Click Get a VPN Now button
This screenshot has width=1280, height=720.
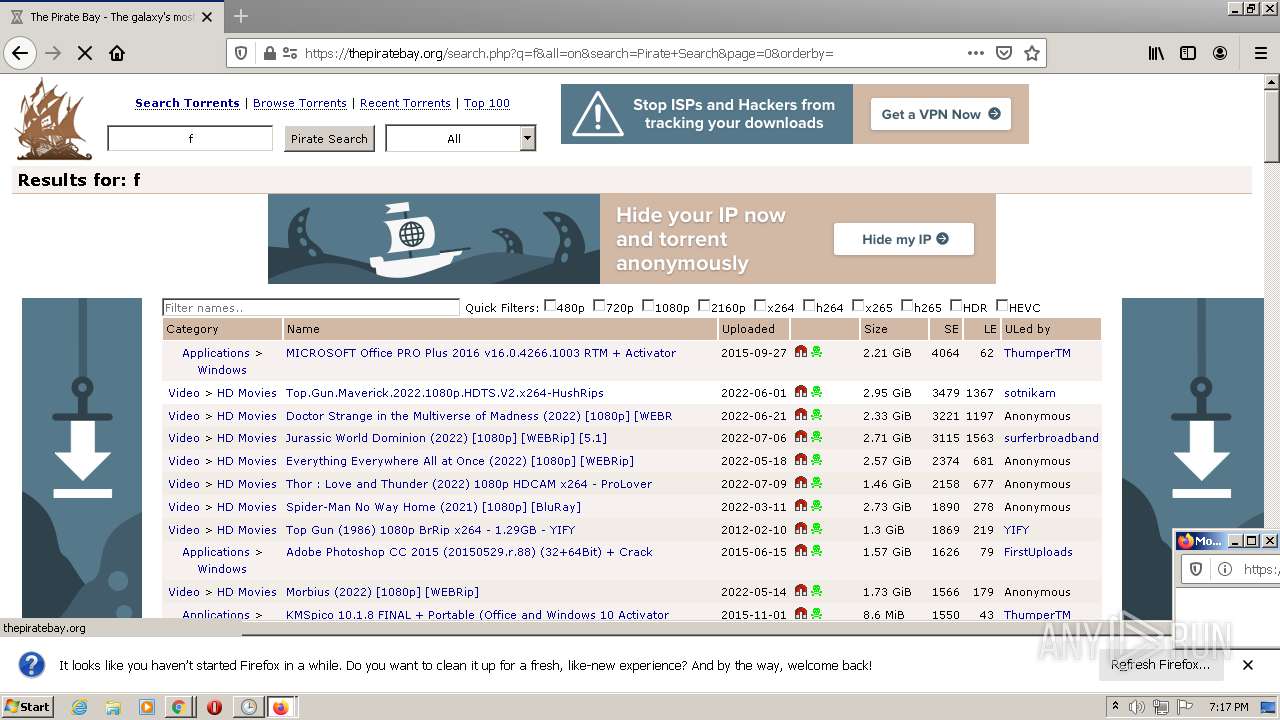[x=940, y=114]
